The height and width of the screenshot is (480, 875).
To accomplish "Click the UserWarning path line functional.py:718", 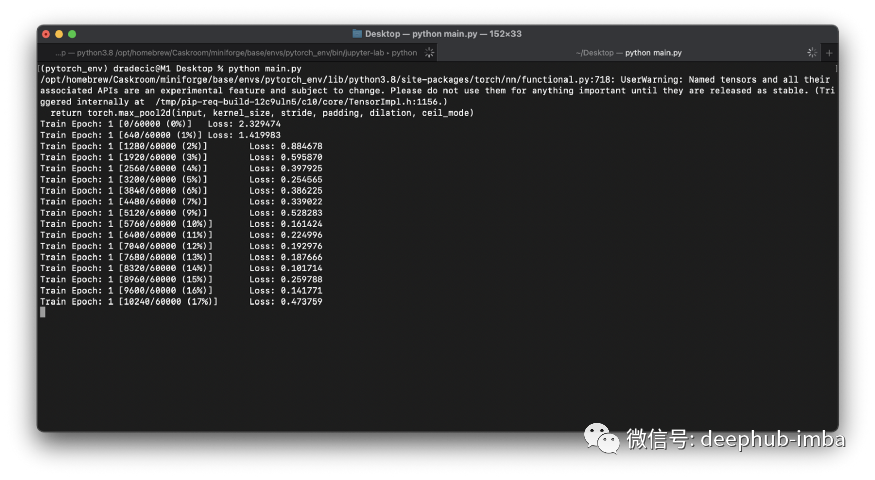I will click(435, 80).
